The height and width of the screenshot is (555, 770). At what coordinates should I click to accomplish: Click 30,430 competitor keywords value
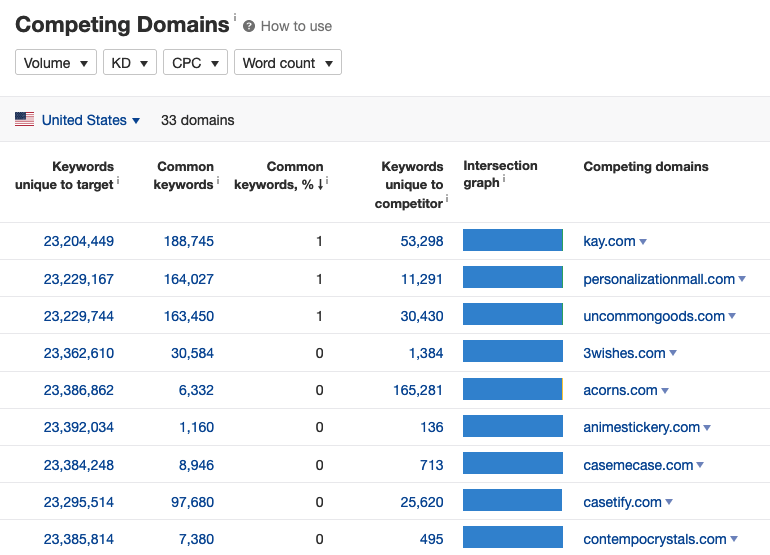click(x=422, y=316)
